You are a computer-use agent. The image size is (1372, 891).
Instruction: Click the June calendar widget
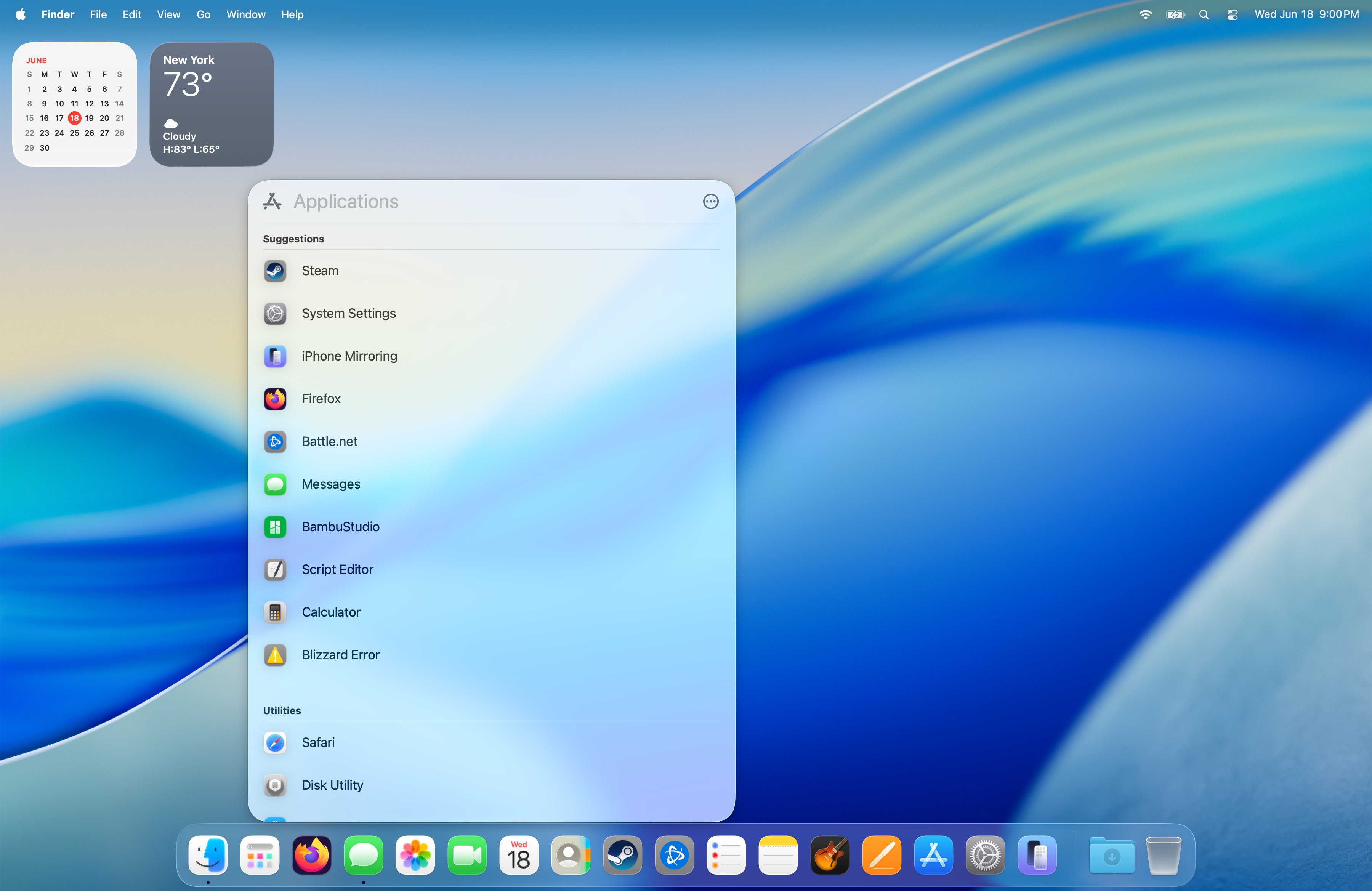click(x=74, y=104)
